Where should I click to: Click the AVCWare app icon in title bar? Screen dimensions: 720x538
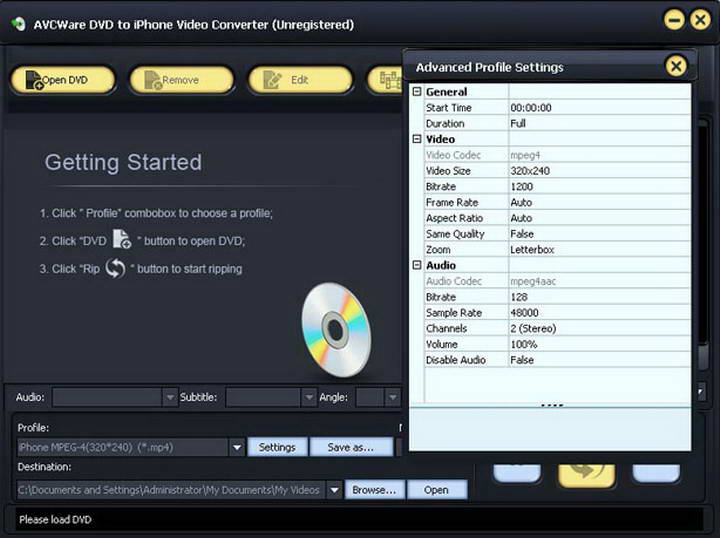click(18, 24)
